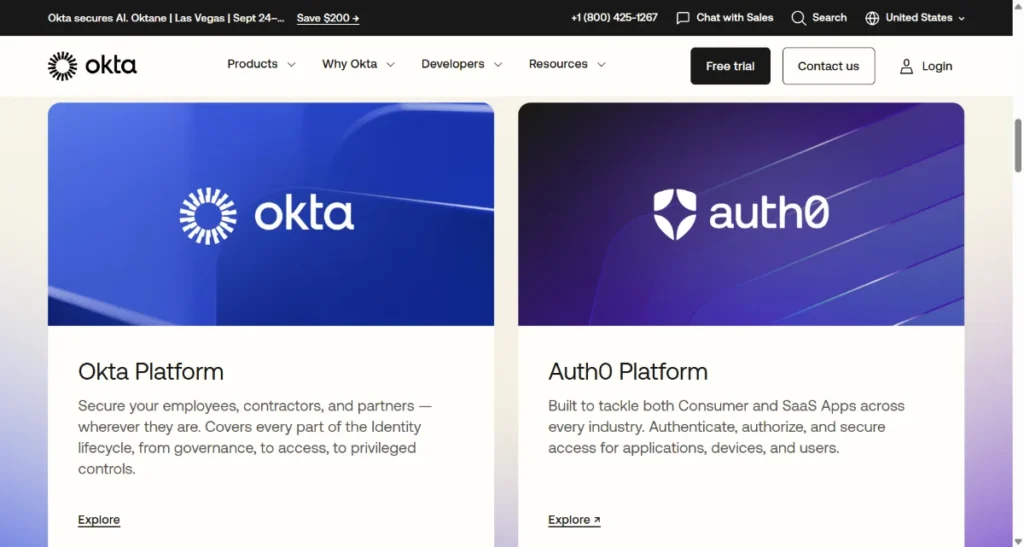
Task: Click the Auth0 Platform heading
Action: pos(628,371)
